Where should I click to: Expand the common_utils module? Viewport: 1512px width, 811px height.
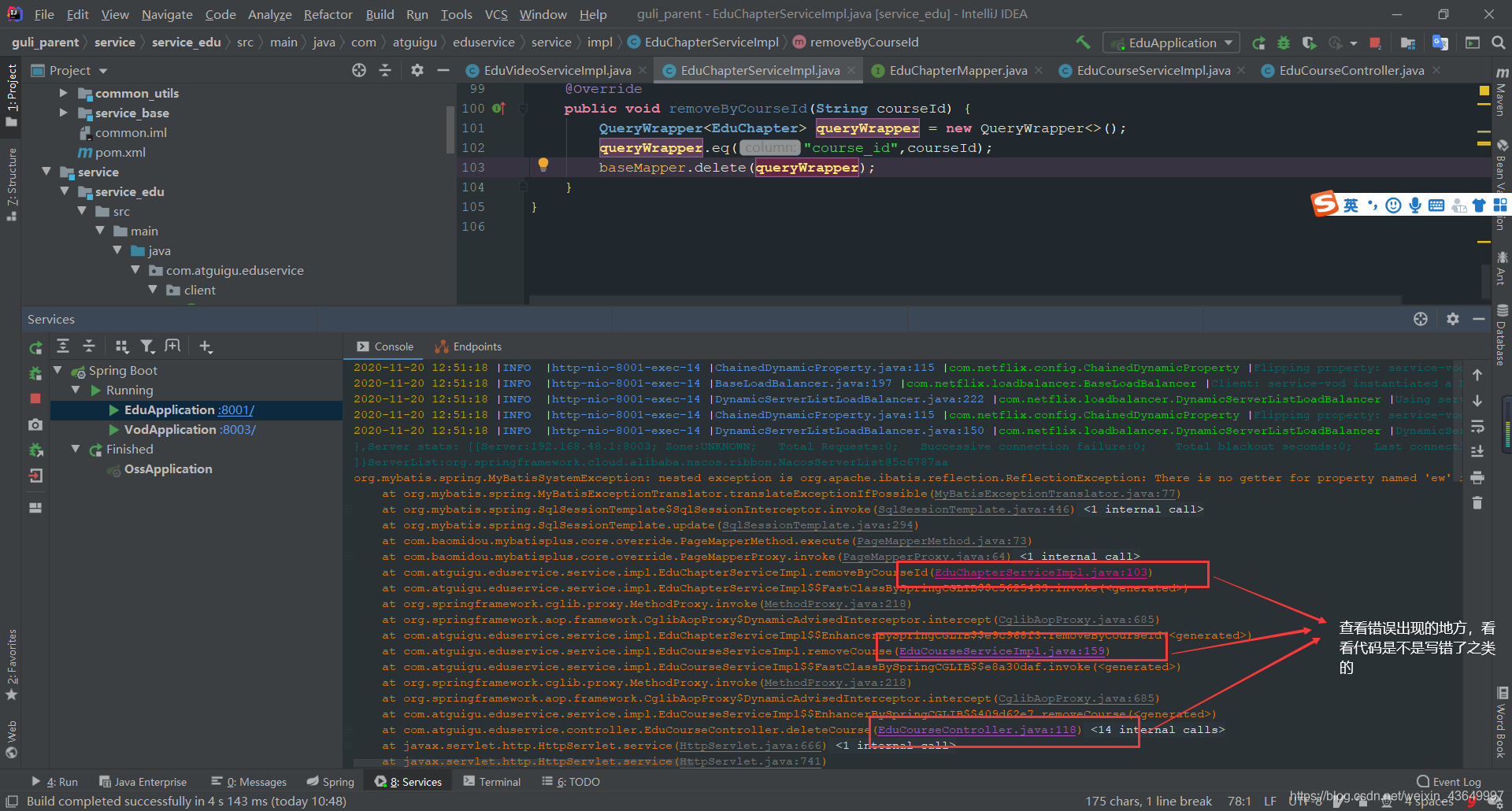click(x=64, y=93)
